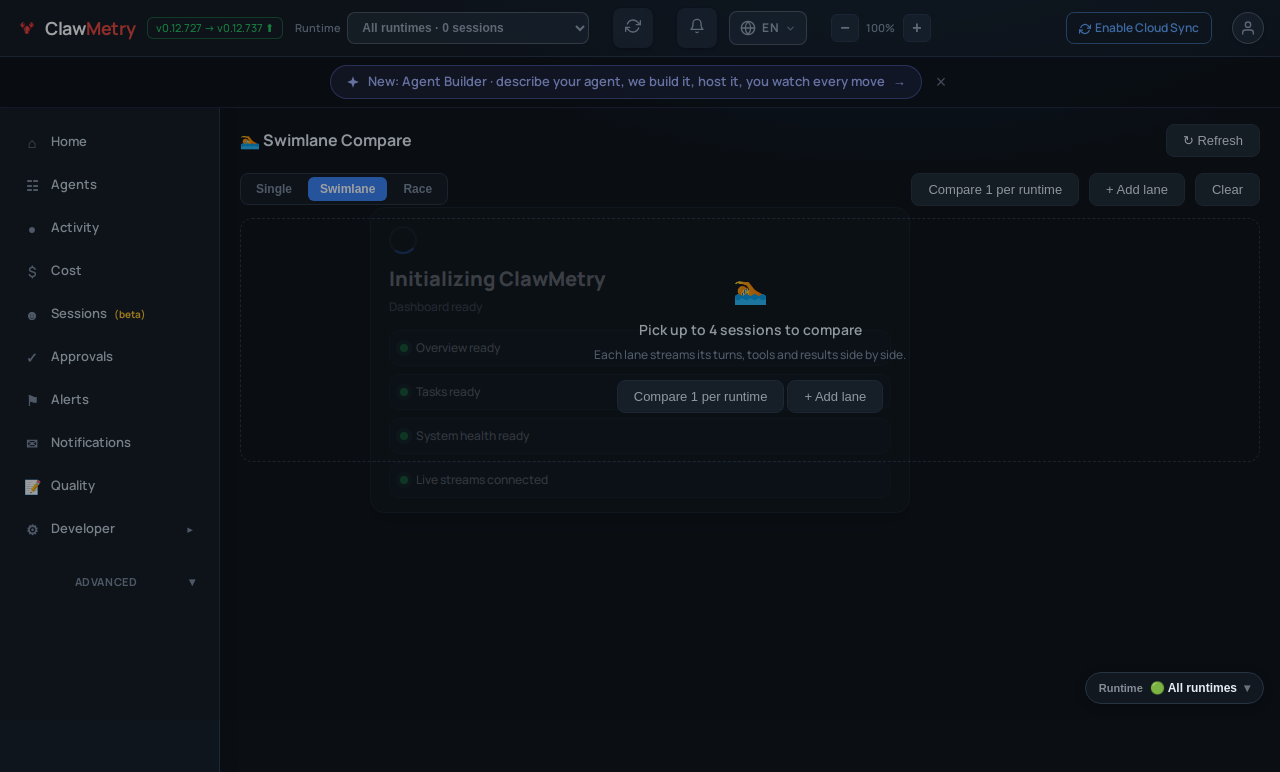The width and height of the screenshot is (1280, 772).
Task: Click the "Pick up to 4 sessions to compare" text
Action: click(x=750, y=330)
